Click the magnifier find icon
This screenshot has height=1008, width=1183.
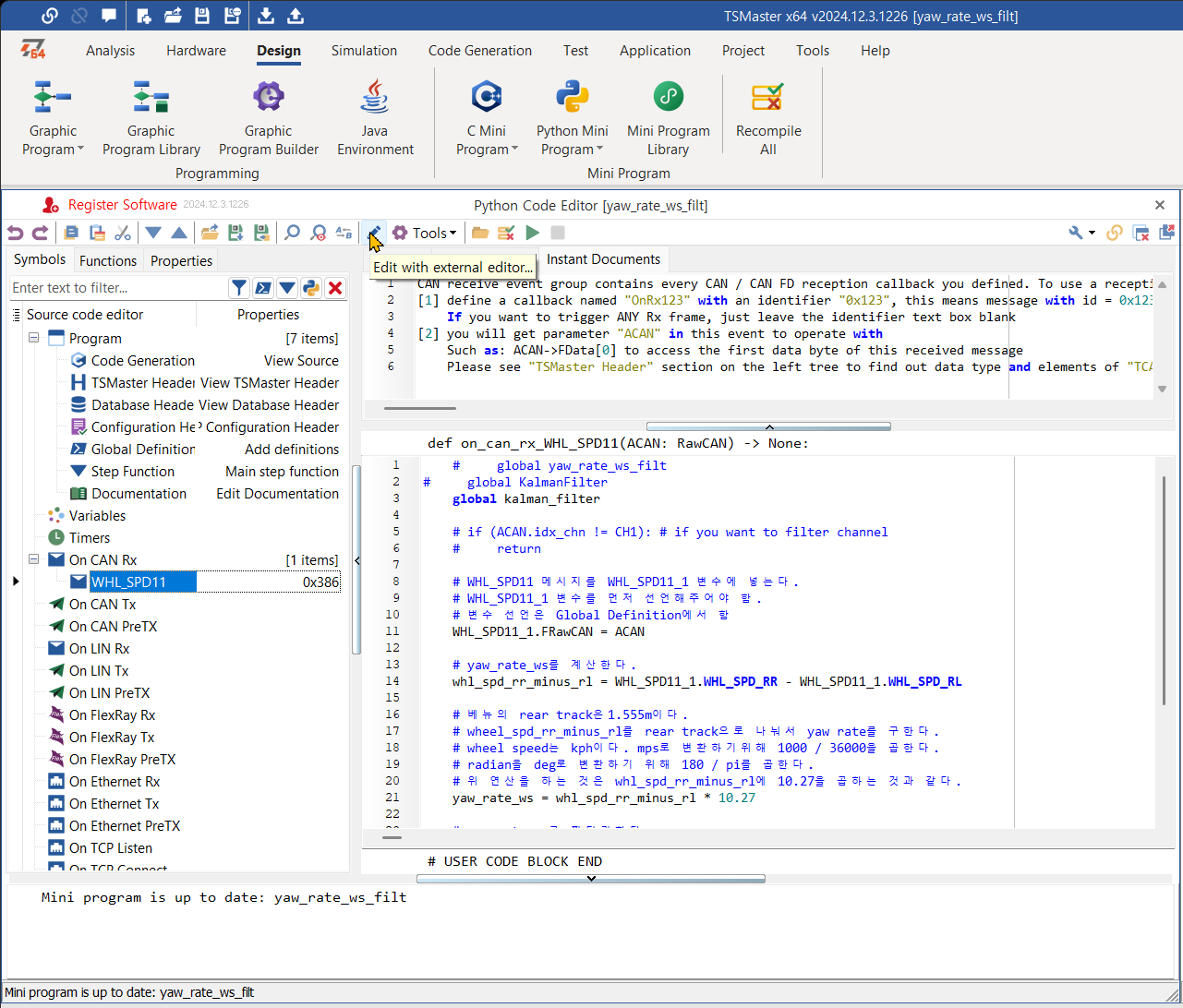pyautogui.click(x=292, y=234)
